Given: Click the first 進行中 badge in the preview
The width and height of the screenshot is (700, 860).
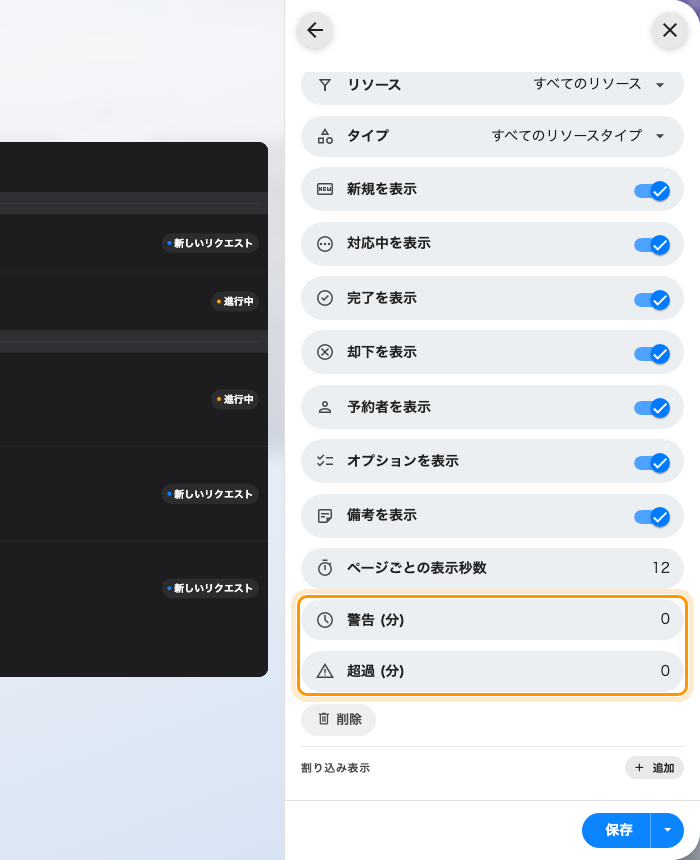Looking at the screenshot, I should tap(235, 301).
